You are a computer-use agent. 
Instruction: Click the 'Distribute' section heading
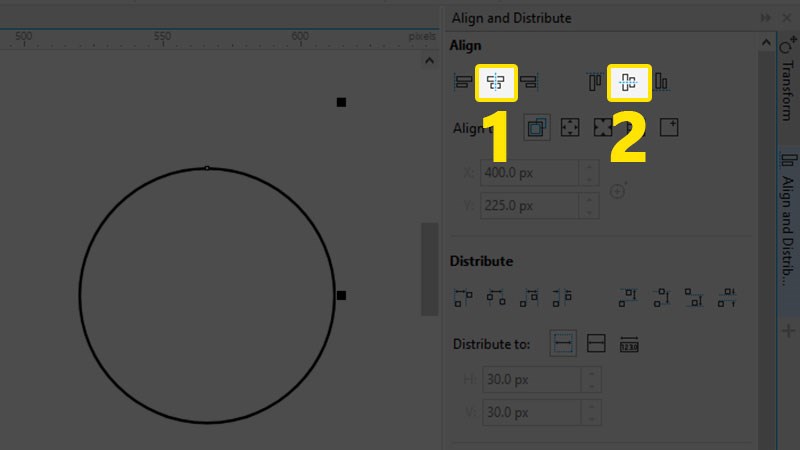point(481,261)
